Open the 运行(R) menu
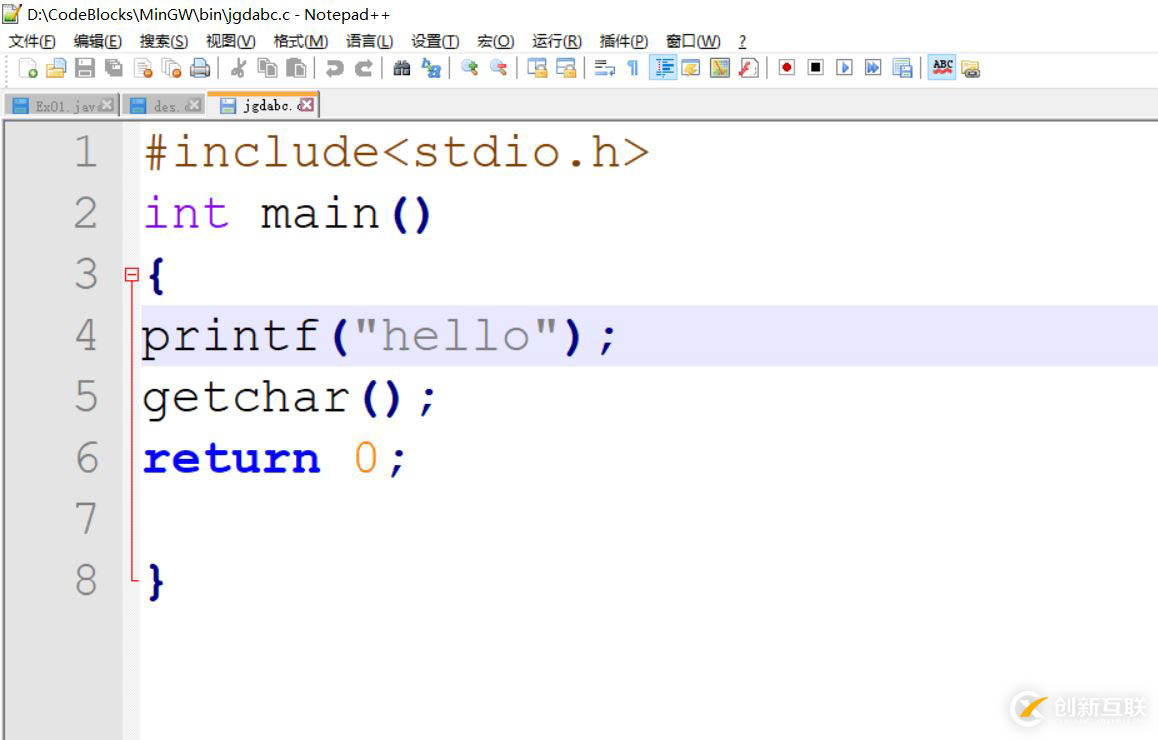The image size is (1158, 740). click(557, 41)
